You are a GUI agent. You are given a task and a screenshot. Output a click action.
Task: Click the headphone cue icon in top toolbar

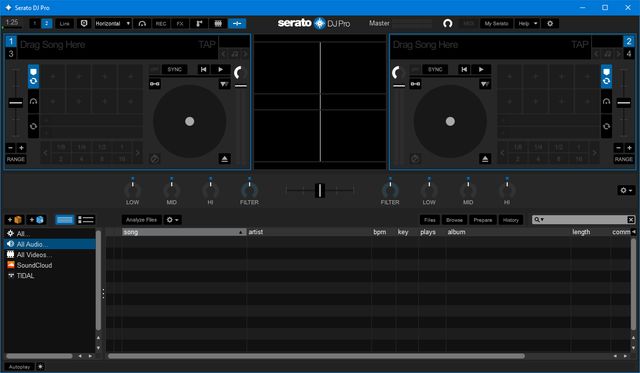(142, 24)
